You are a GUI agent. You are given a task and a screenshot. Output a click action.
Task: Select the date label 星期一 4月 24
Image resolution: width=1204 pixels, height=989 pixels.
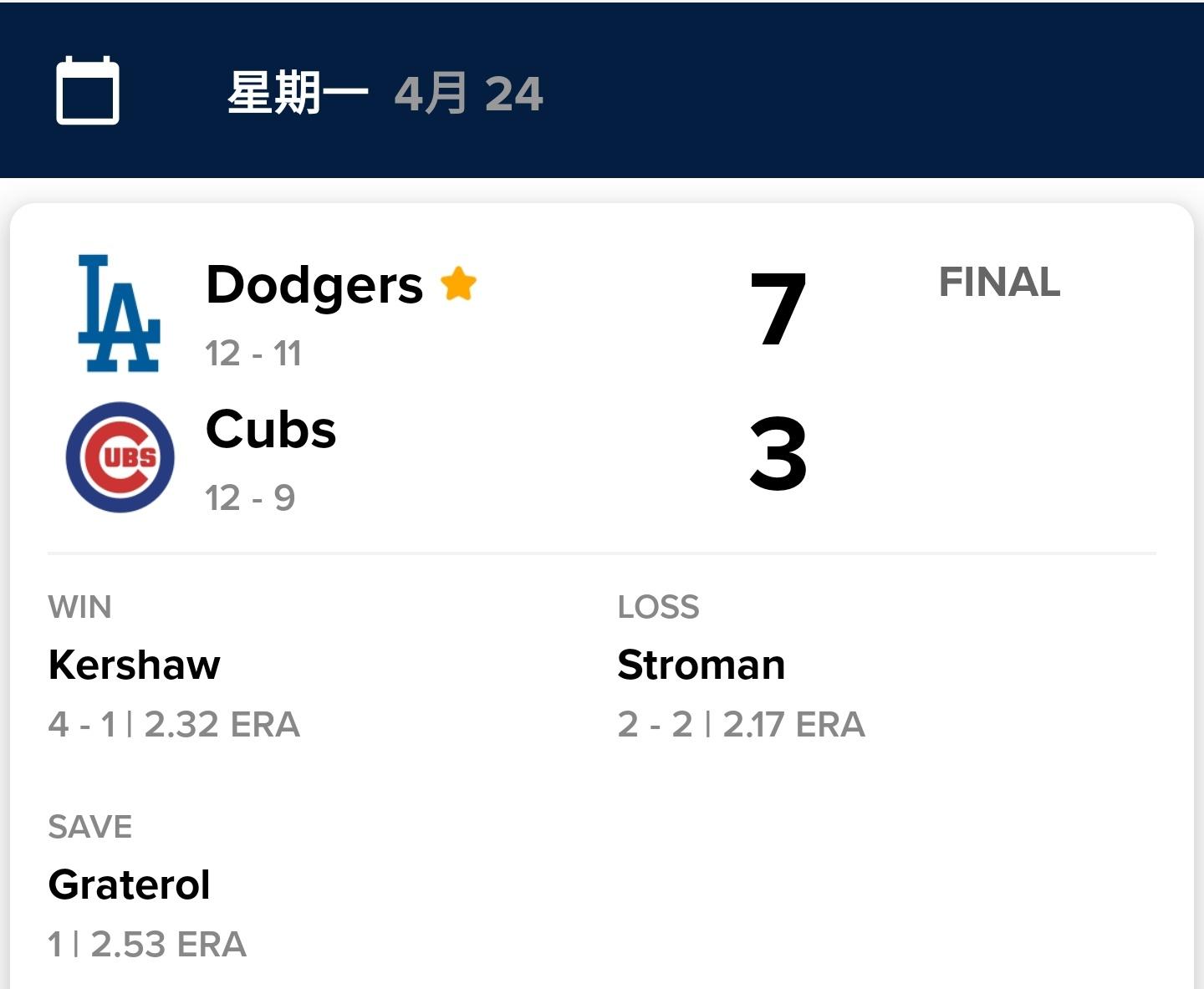coord(385,93)
